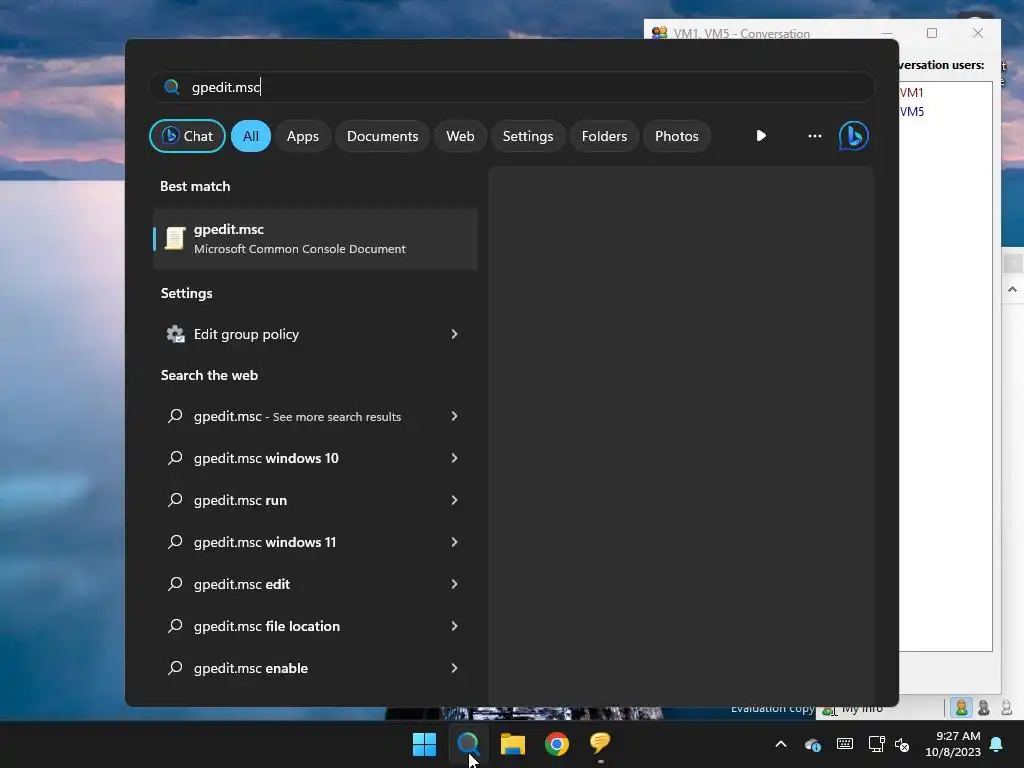
Task: Click the muted volume tray icon
Action: click(x=902, y=744)
